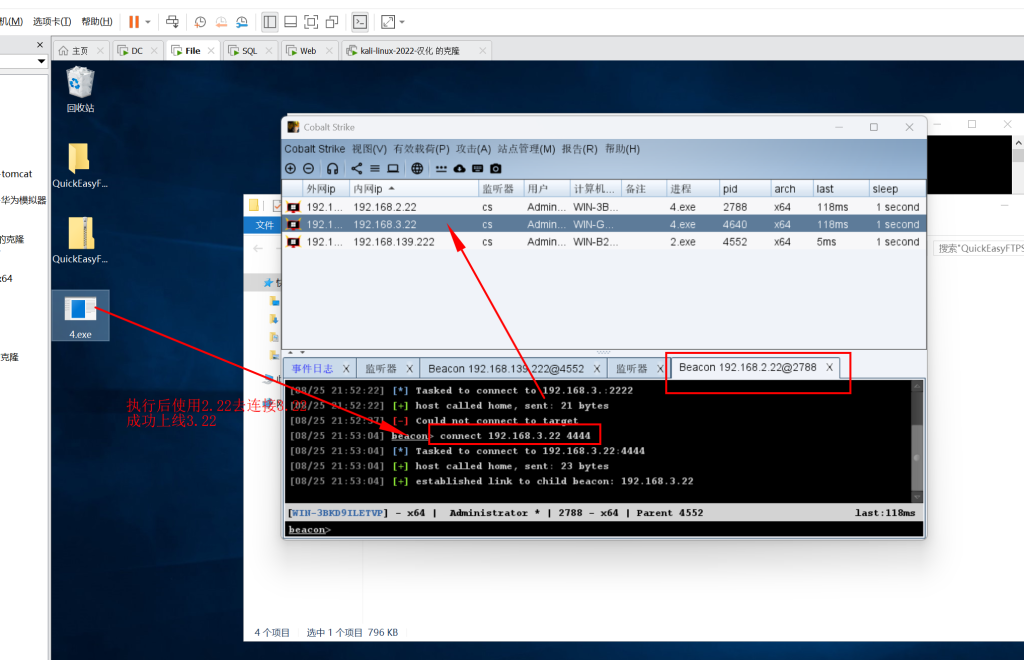
Task: Click the keystrokes keyboard toolbar icon
Action: coord(478,168)
